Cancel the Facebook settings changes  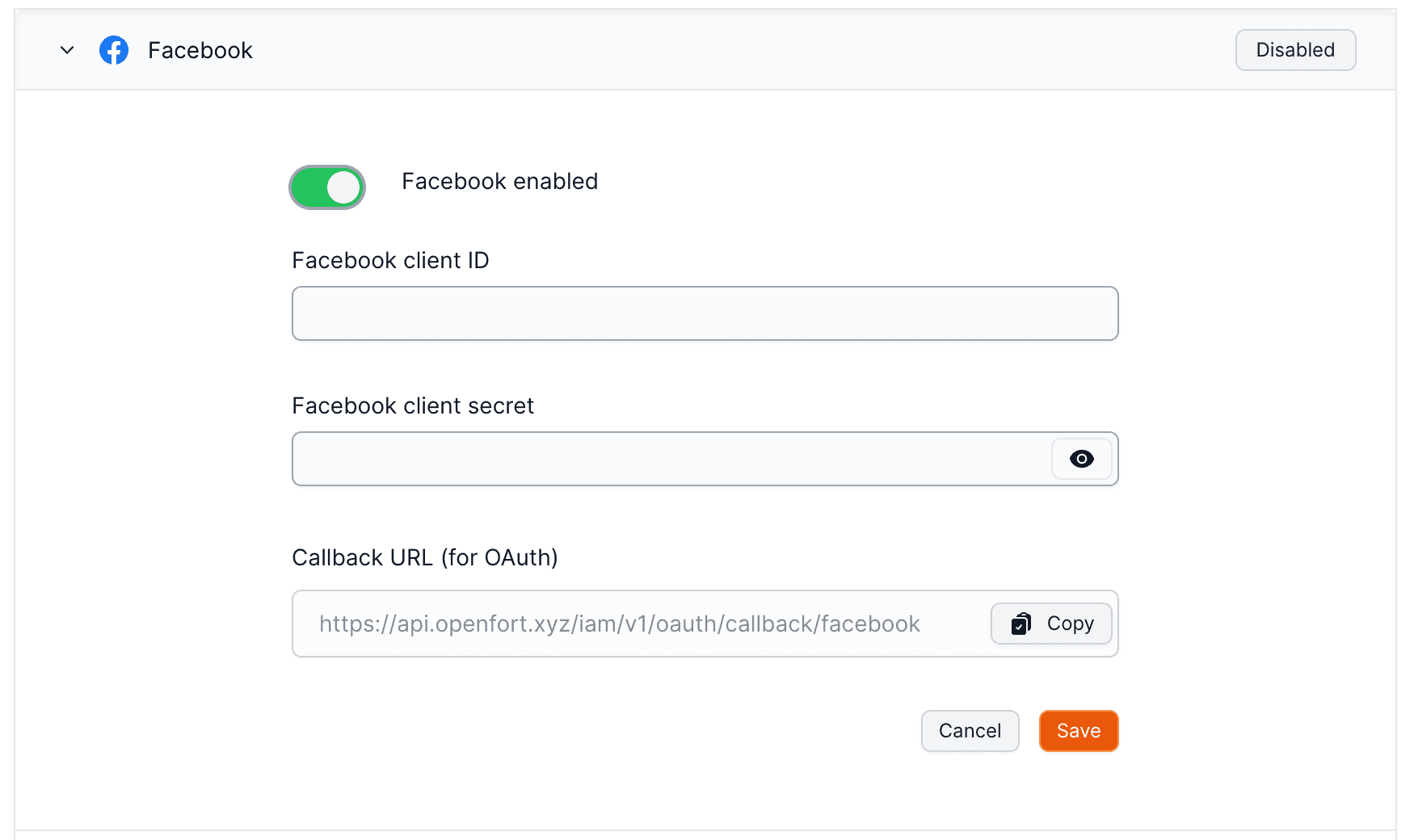point(970,730)
